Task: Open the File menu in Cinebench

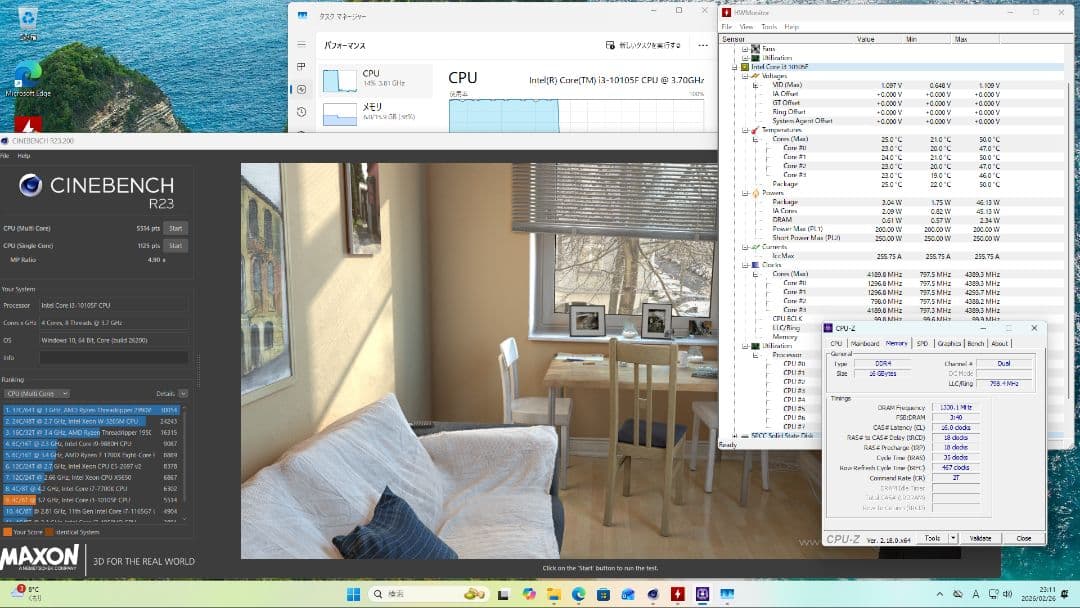Action: tap(5, 156)
